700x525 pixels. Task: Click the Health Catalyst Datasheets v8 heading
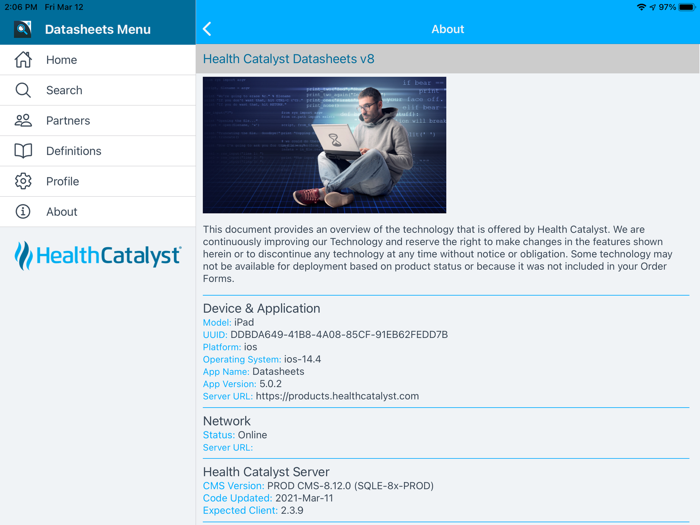tap(289, 59)
